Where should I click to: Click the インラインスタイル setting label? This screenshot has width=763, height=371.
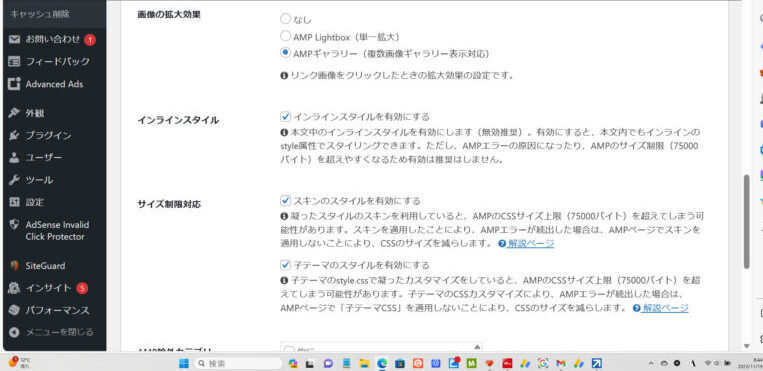pos(178,121)
